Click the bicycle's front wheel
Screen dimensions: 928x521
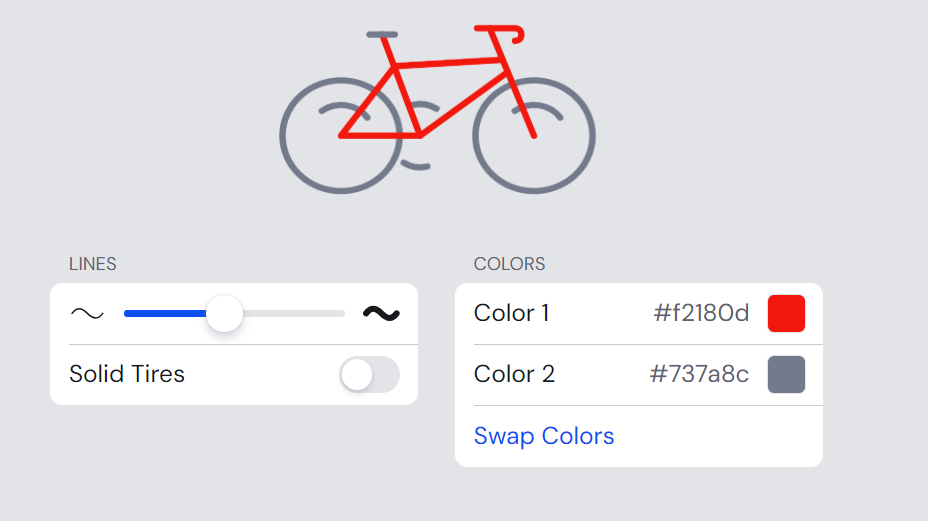point(534,136)
